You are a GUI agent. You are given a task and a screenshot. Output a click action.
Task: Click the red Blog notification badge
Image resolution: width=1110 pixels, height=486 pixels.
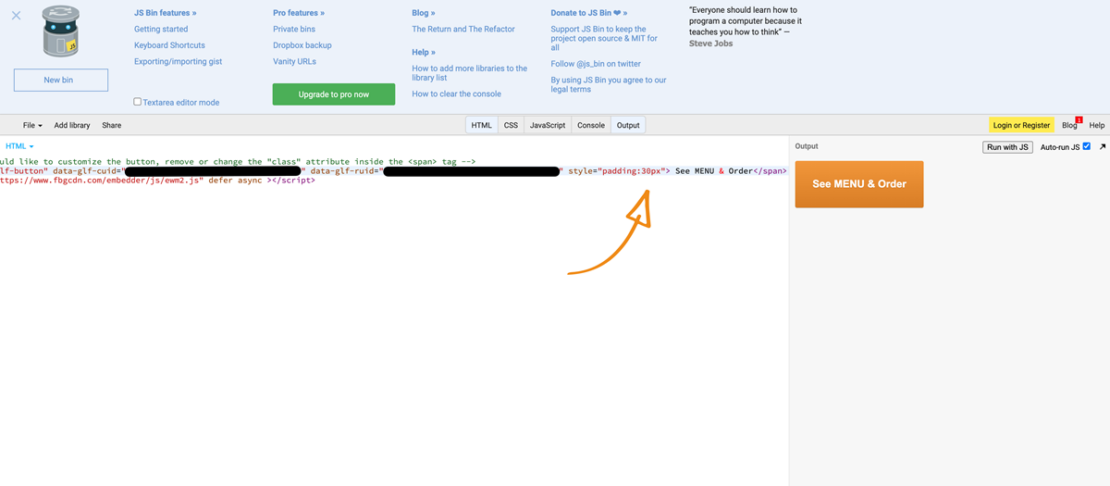click(x=1079, y=120)
